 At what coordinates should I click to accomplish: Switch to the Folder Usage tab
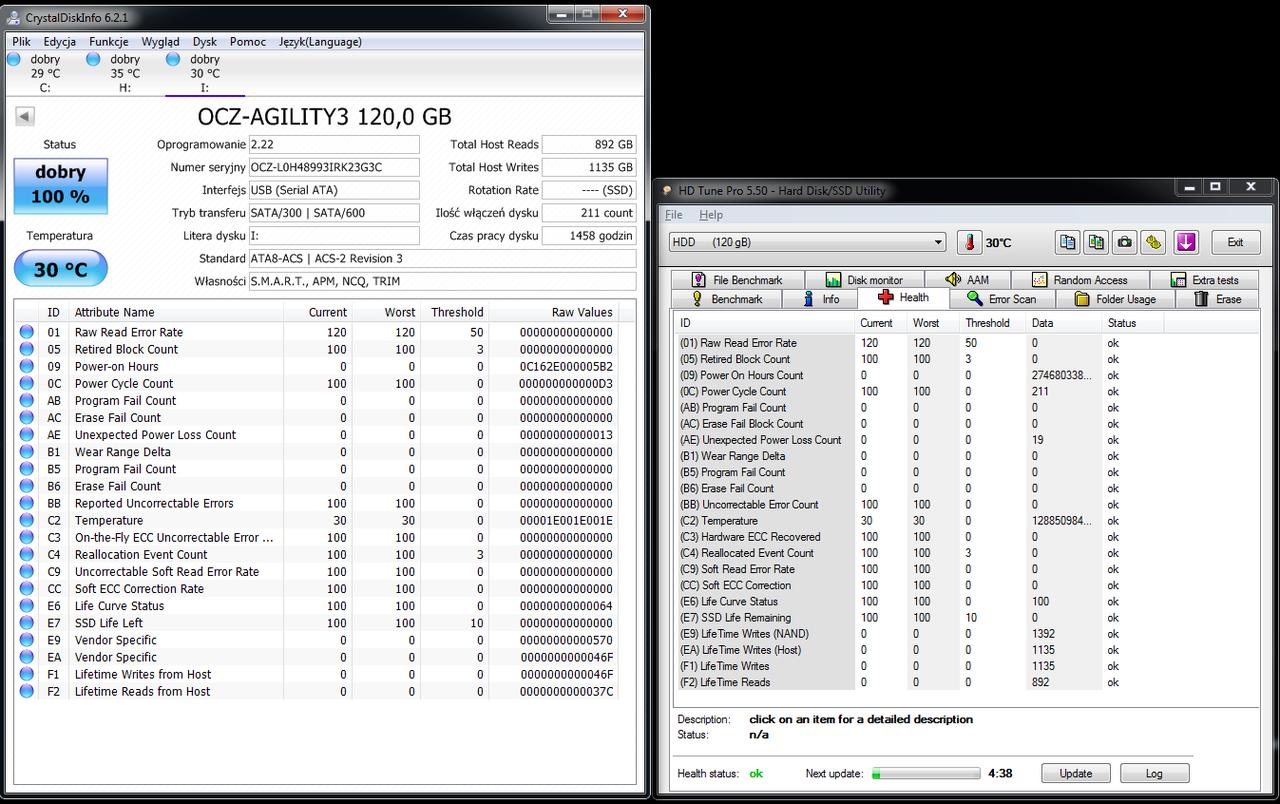[x=1115, y=299]
